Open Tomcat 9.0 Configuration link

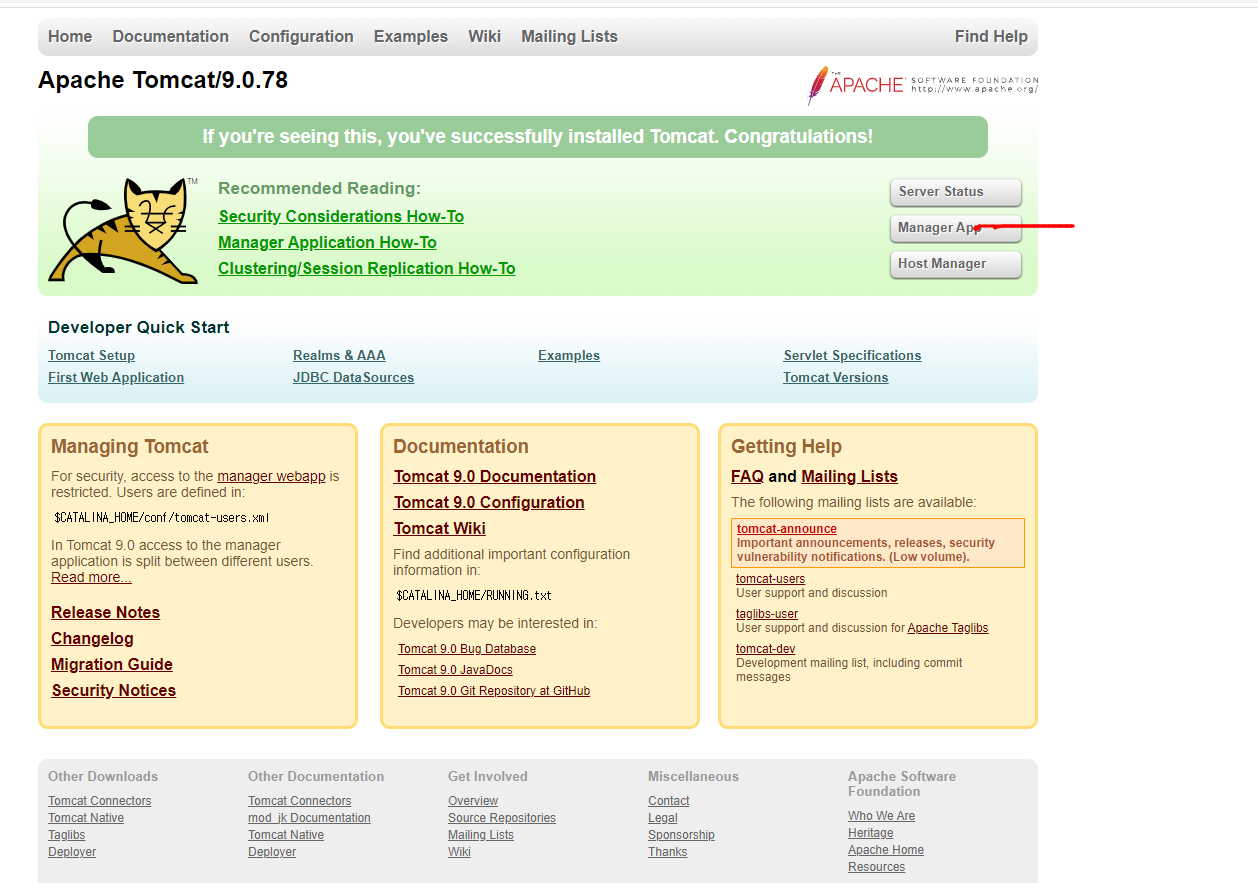coord(489,502)
